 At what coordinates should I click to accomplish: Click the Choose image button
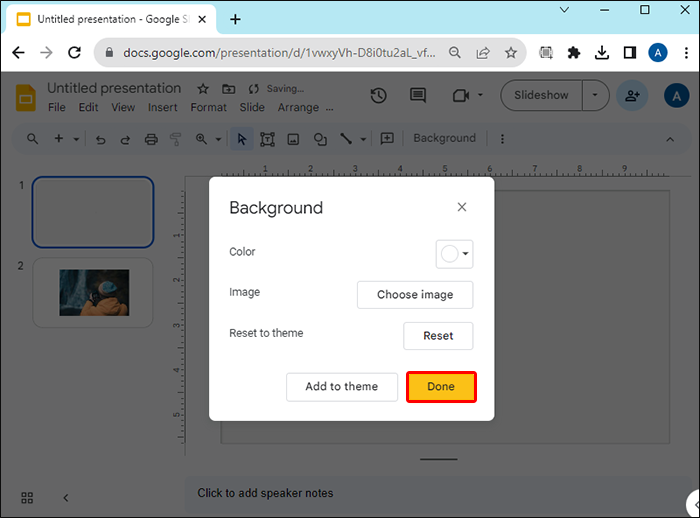pos(415,295)
